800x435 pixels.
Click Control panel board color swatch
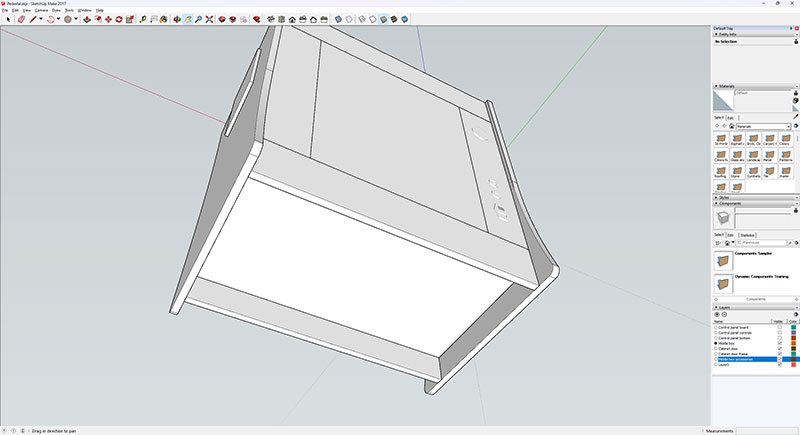[x=793, y=327]
